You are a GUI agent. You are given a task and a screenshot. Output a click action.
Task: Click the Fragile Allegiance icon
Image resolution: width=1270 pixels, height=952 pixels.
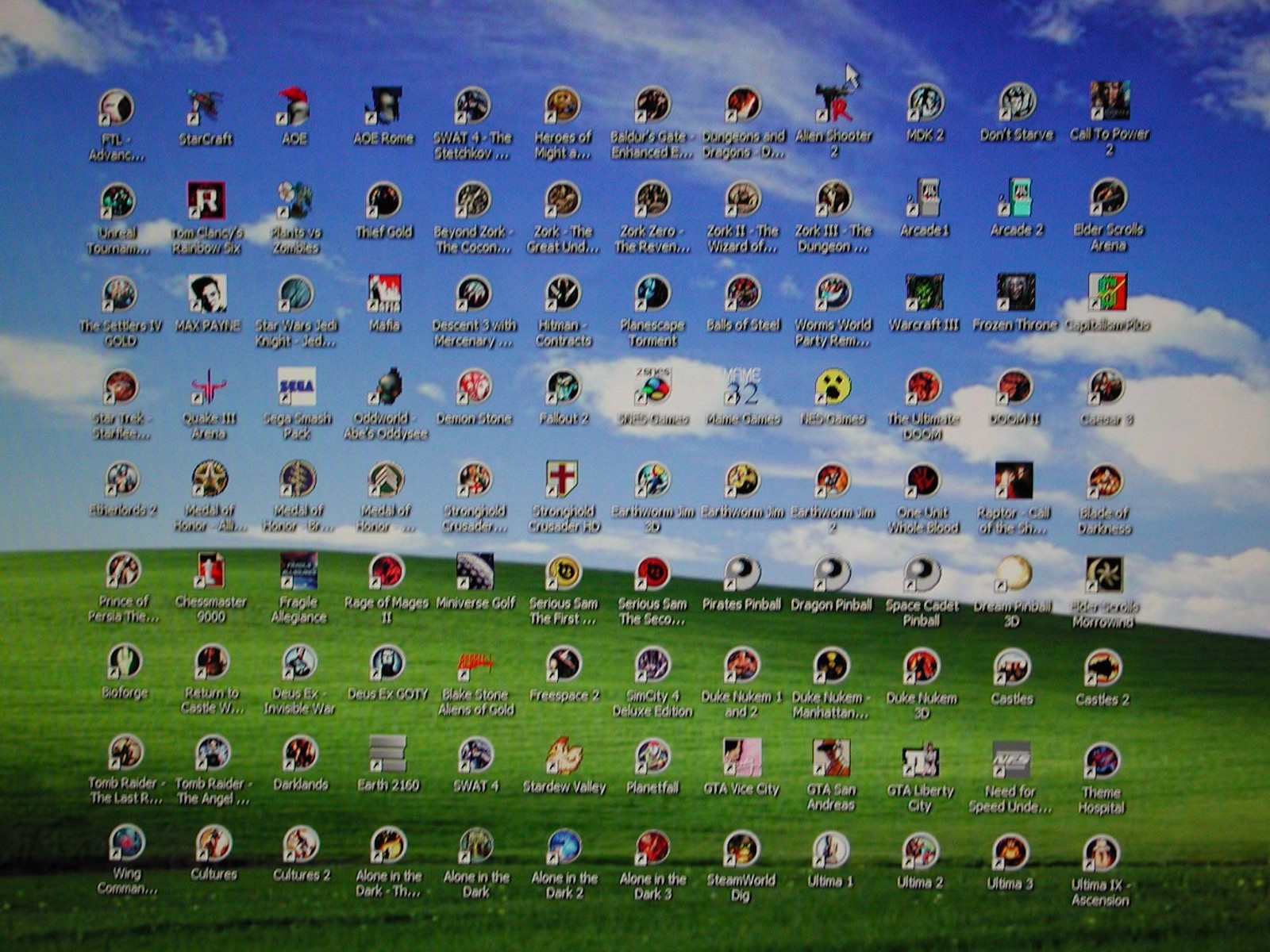pyautogui.click(x=298, y=571)
